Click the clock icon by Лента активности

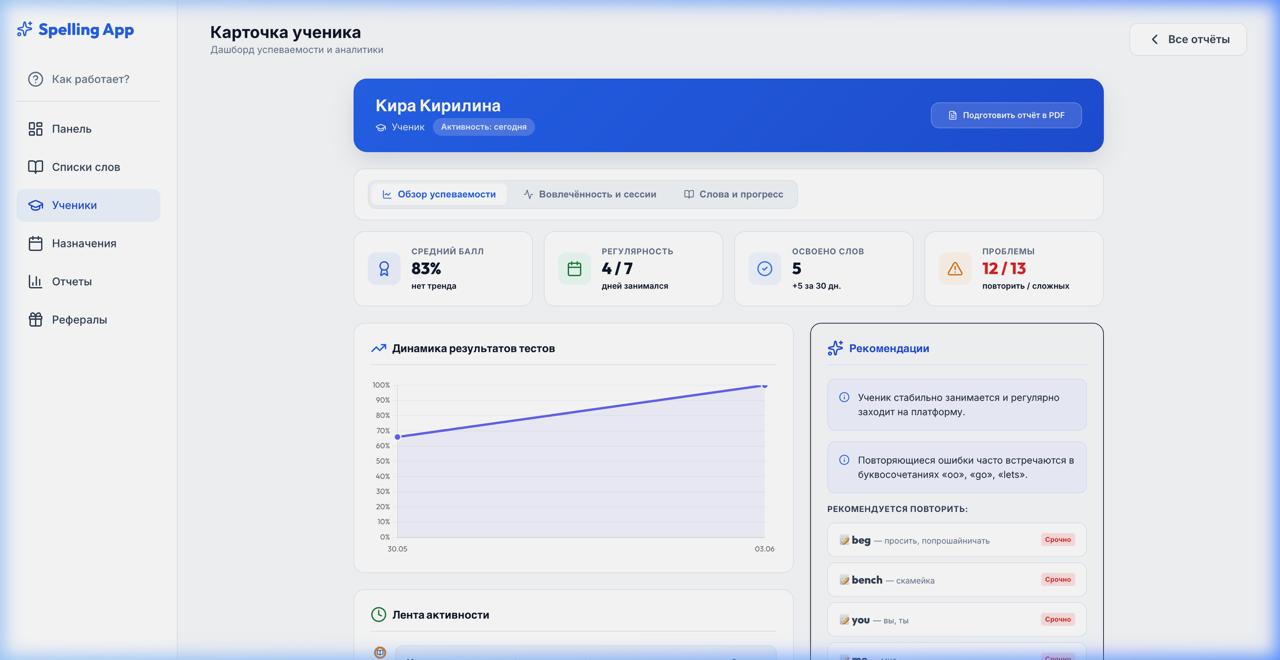click(x=378, y=614)
